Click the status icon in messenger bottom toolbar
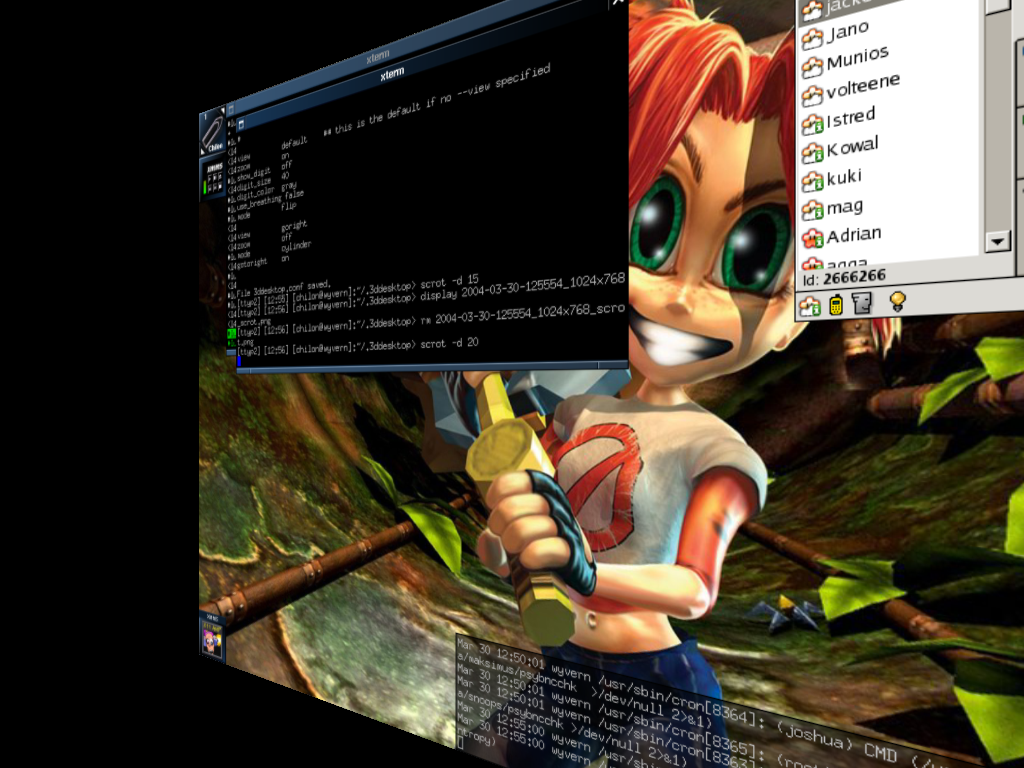 811,306
